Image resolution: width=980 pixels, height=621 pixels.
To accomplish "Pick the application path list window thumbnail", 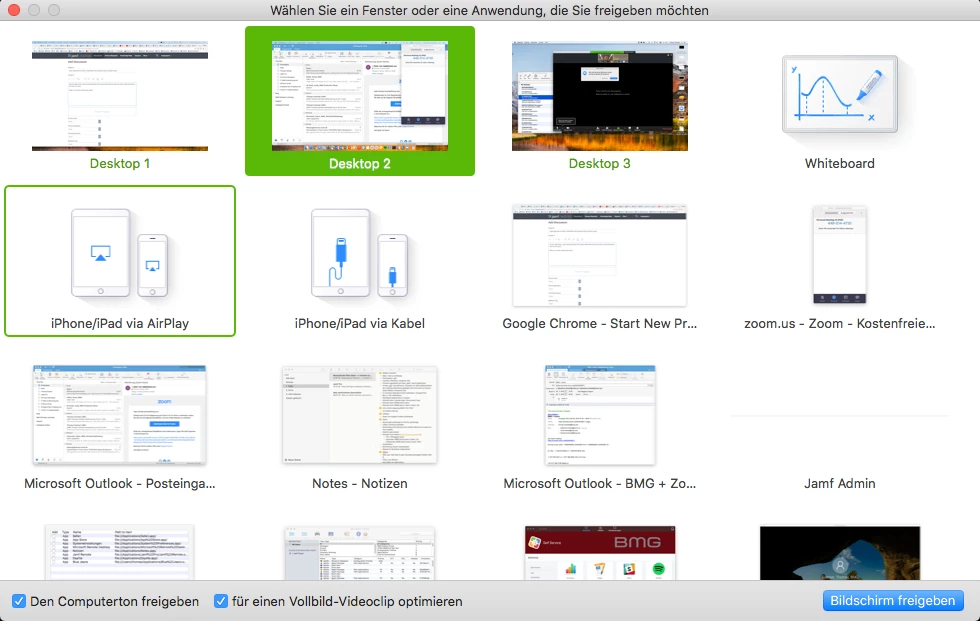I will pos(119,553).
